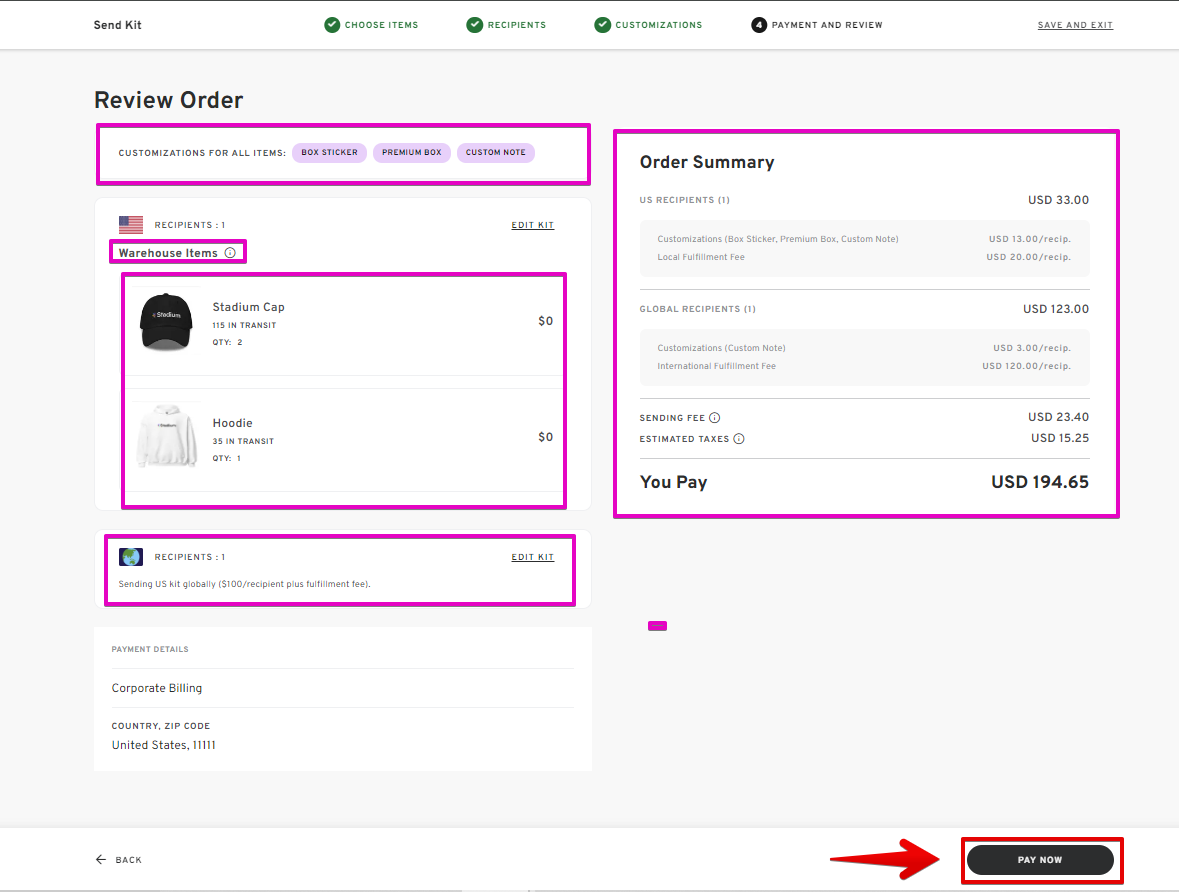Screen dimensions: 1179x892
Task: Click the US flag icon
Action: coord(131,225)
